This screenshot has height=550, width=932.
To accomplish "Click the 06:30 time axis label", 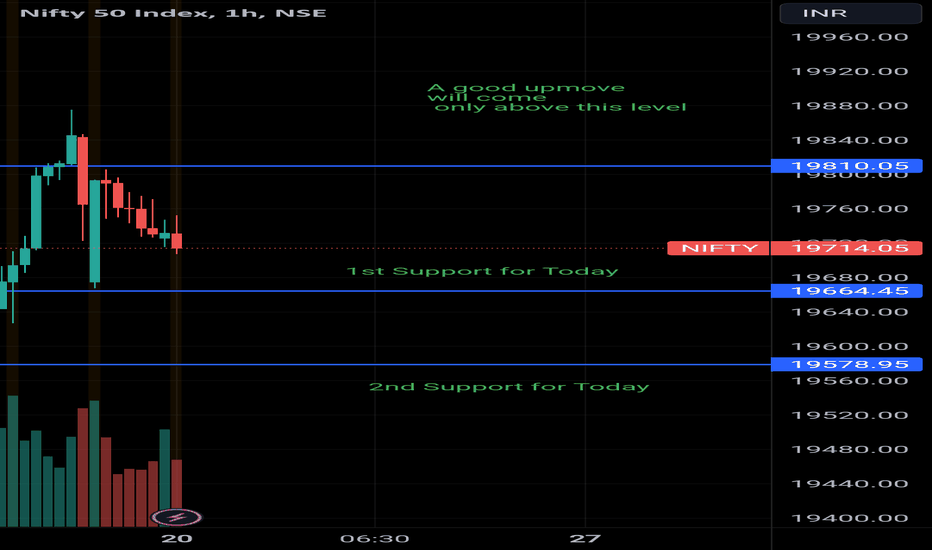I will 374,539.
